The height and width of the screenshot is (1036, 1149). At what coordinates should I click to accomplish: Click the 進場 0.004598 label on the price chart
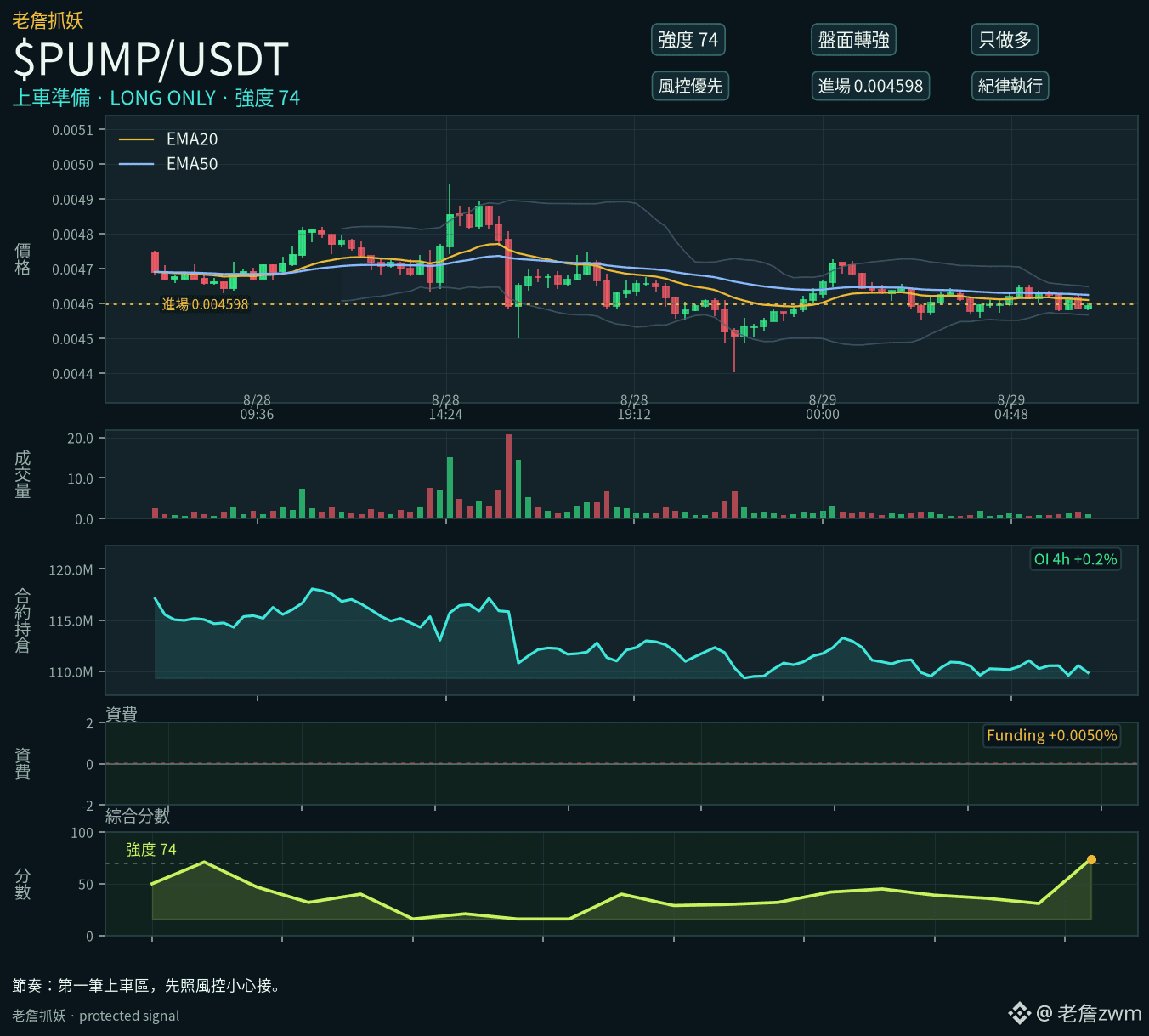(206, 304)
